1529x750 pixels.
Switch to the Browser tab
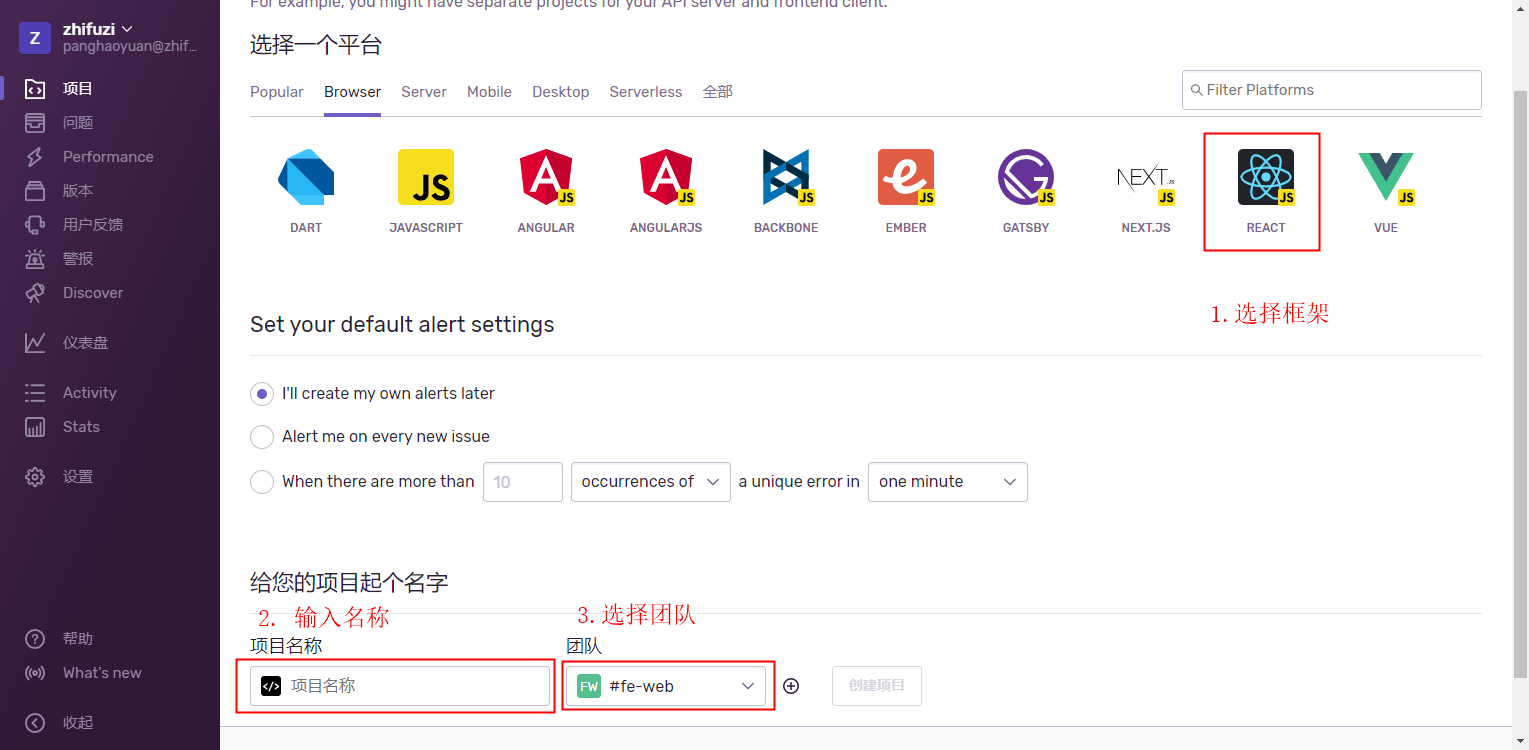click(352, 92)
